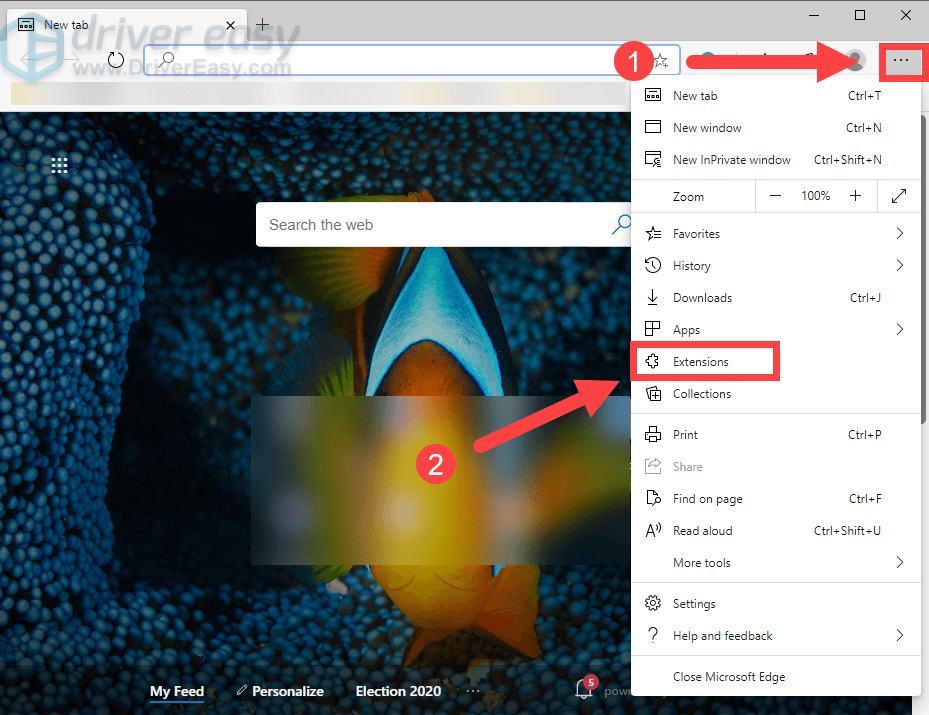
Task: Open the app launcher grid icon
Action: (60, 165)
